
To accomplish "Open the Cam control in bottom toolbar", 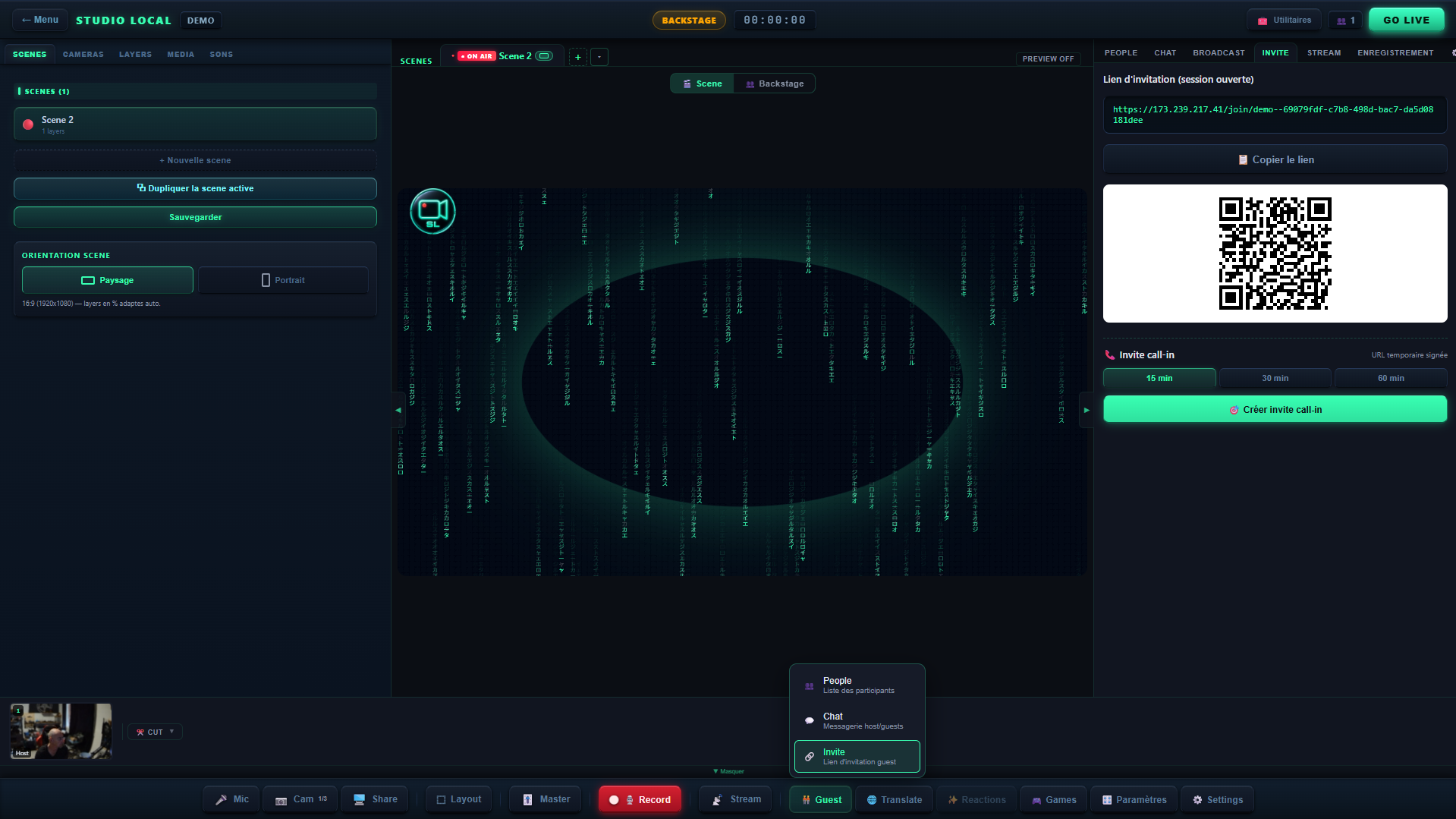I will tap(300, 799).
